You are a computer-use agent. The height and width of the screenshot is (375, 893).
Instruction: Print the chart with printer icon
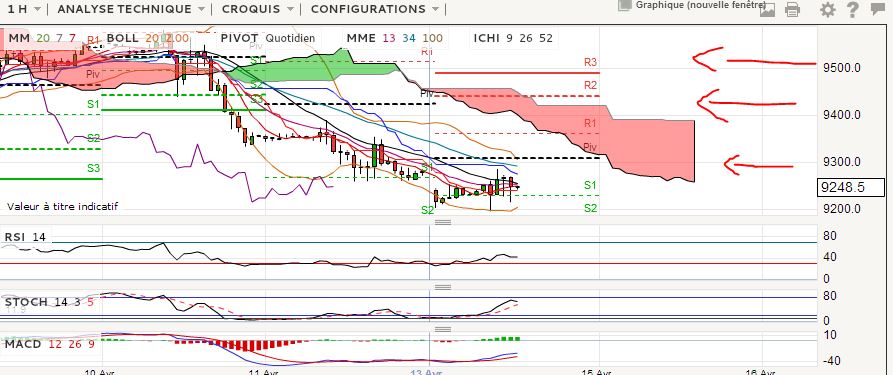click(x=792, y=10)
